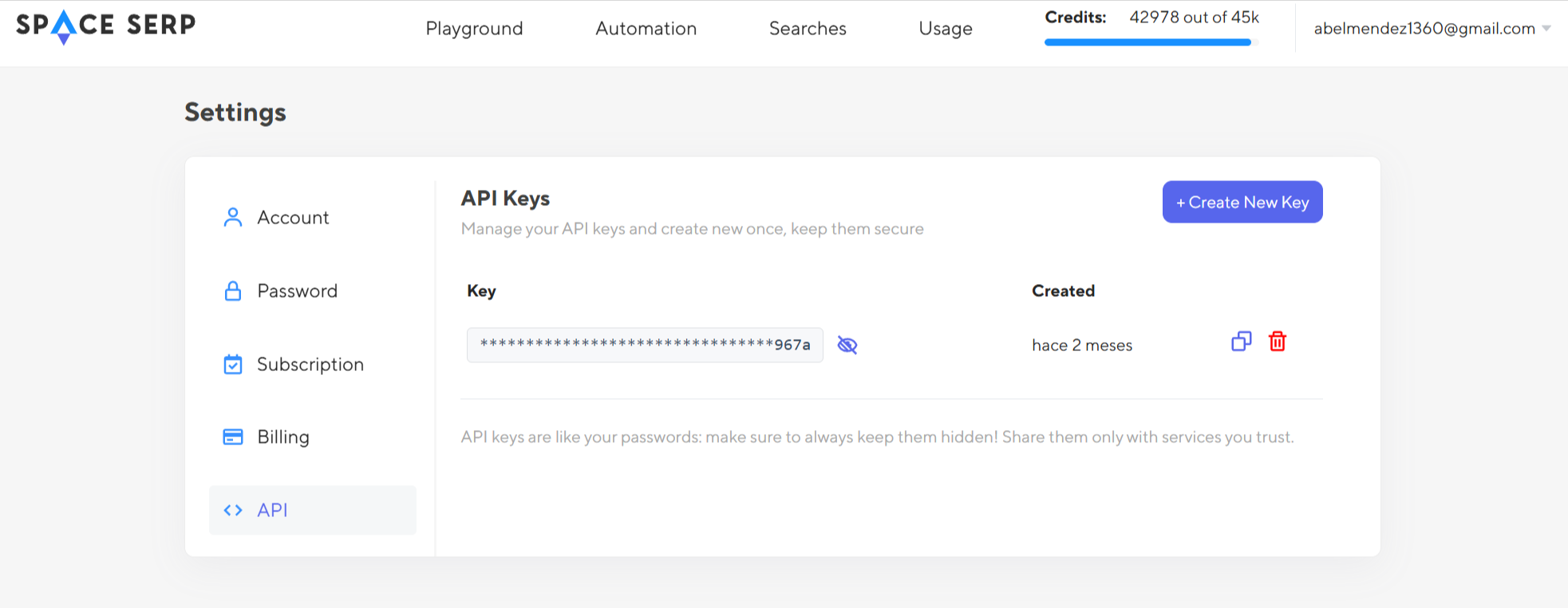Open Searches from the top navigation
Screen dimensions: 1568x608
(808, 29)
